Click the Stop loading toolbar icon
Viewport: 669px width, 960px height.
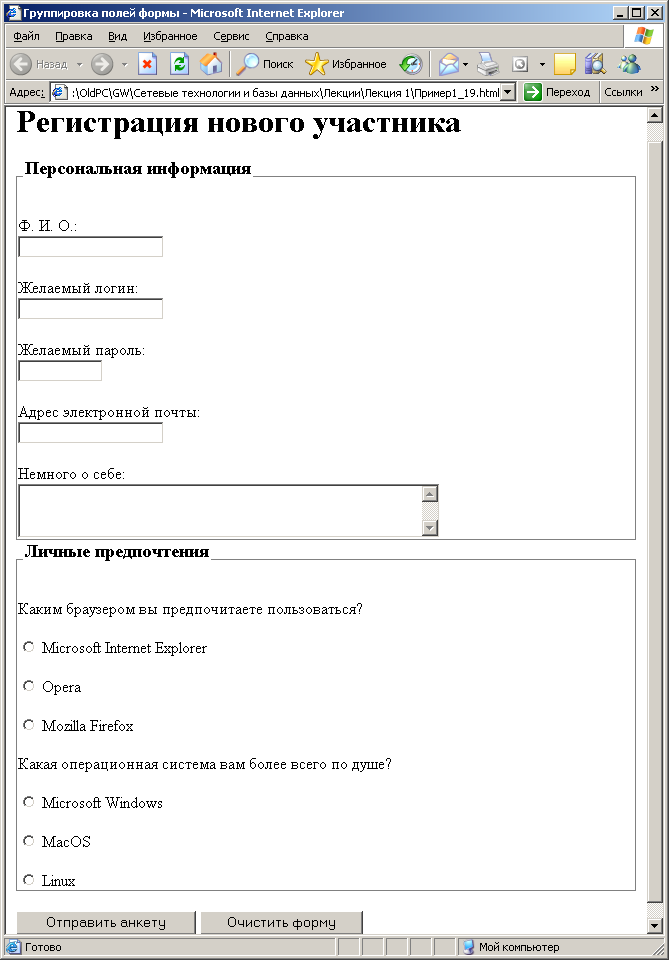point(148,64)
